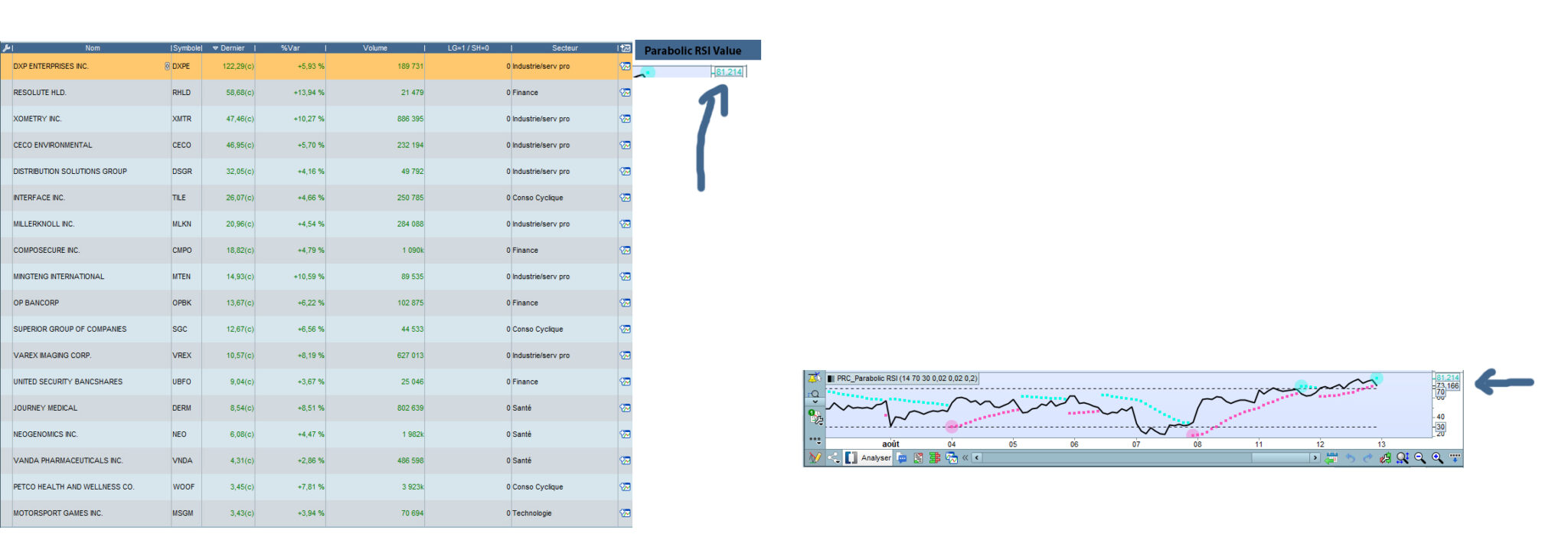Open the drawing tools pencil icon

(x=815, y=457)
